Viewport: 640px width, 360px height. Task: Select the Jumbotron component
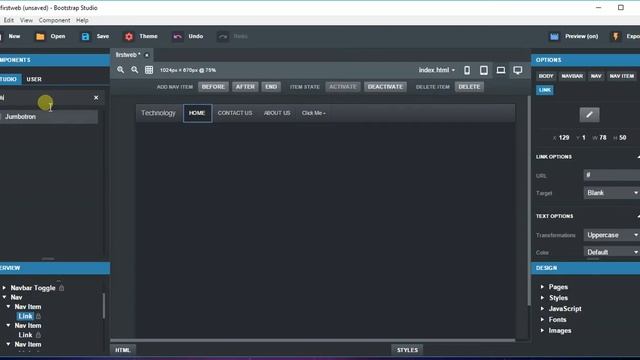click(49, 117)
